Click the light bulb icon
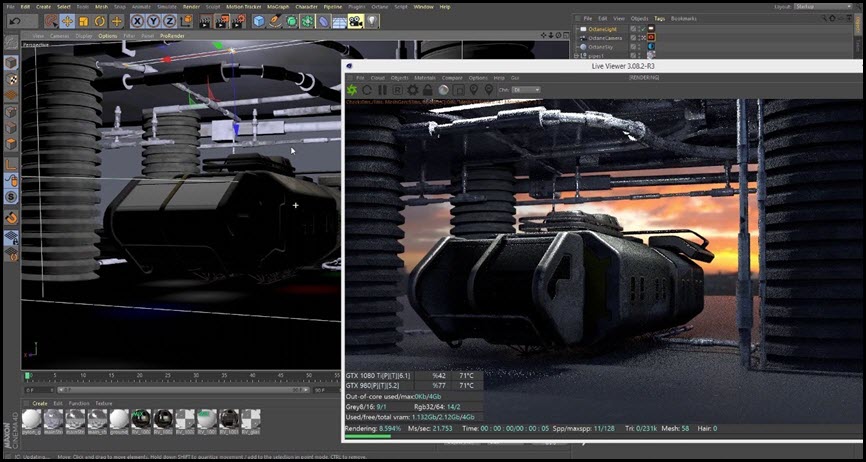Image resolution: width=866 pixels, height=462 pixels. (x=372, y=21)
